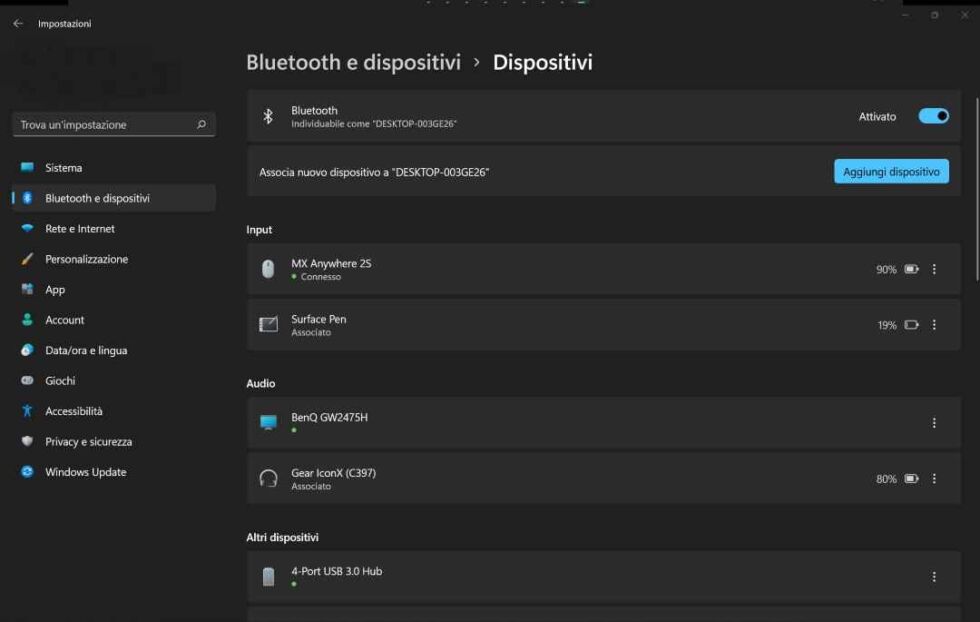The image size is (980, 622).
Task: Click the back arrow next to Impostazioni
Action: [18, 23]
